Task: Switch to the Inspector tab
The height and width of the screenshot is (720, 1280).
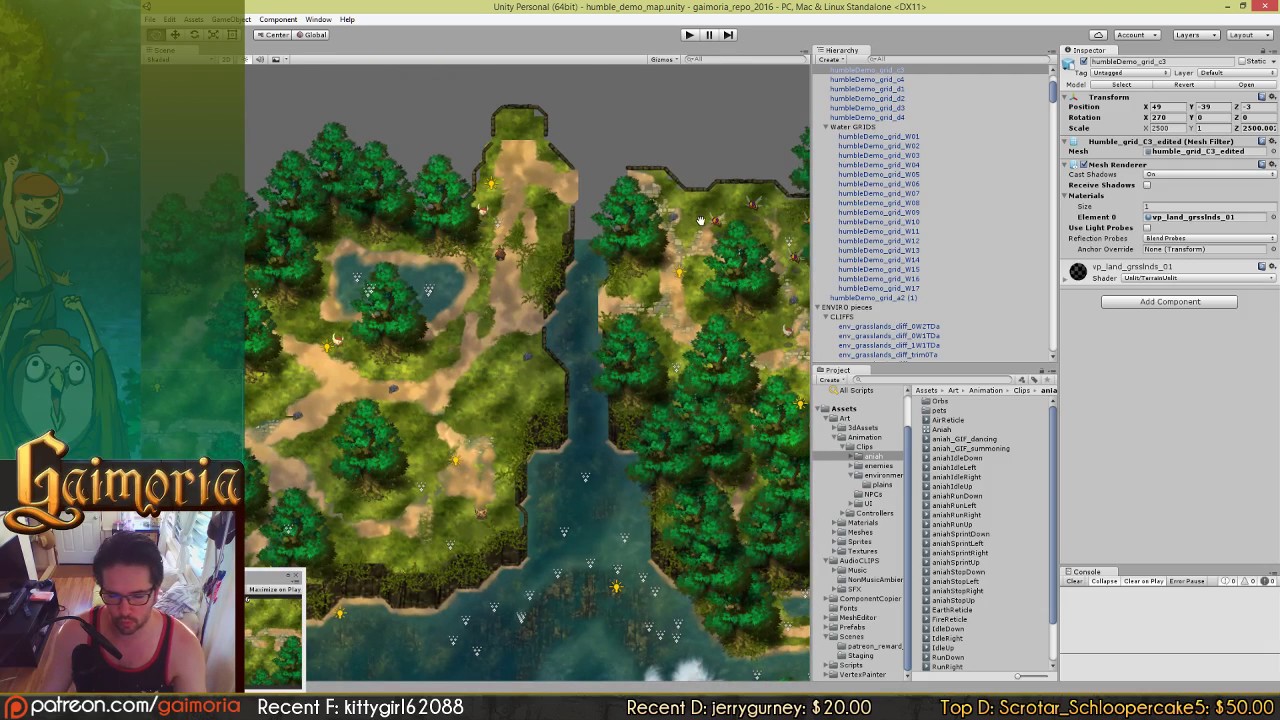Action: point(1087,50)
